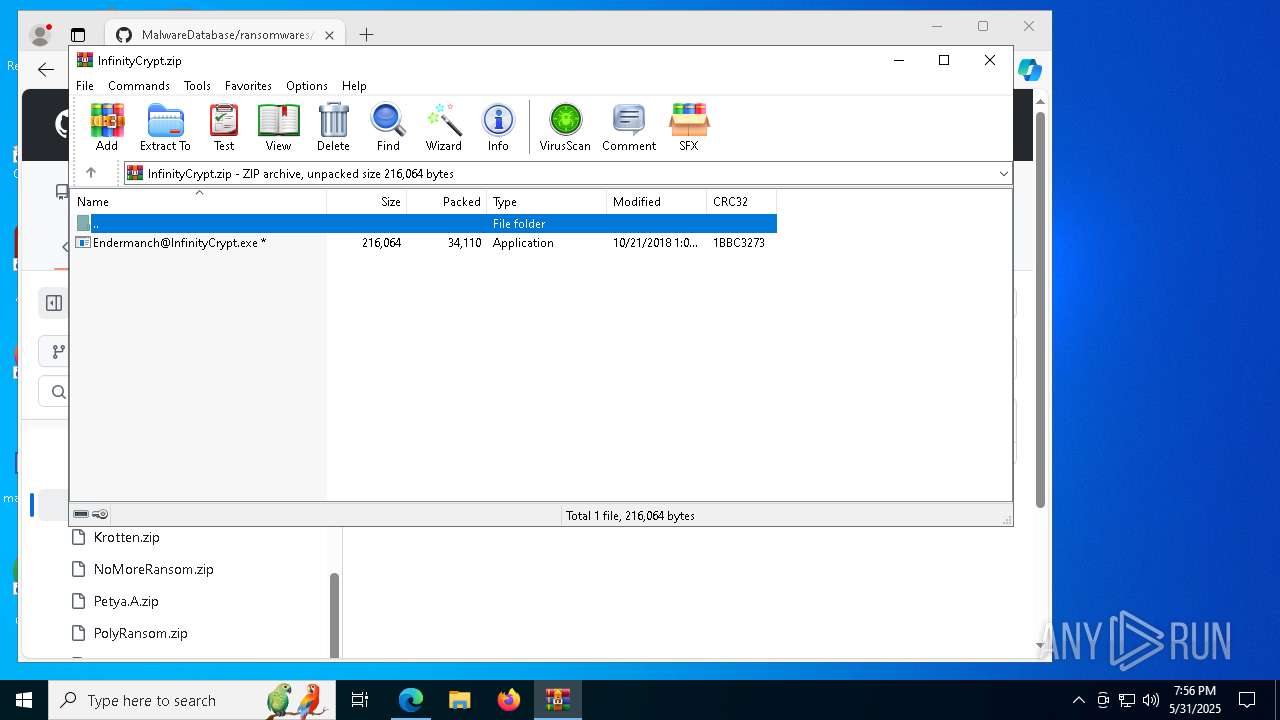Open the Copilot icon in the browser
Viewport: 1280px width, 720px height.
[1030, 70]
